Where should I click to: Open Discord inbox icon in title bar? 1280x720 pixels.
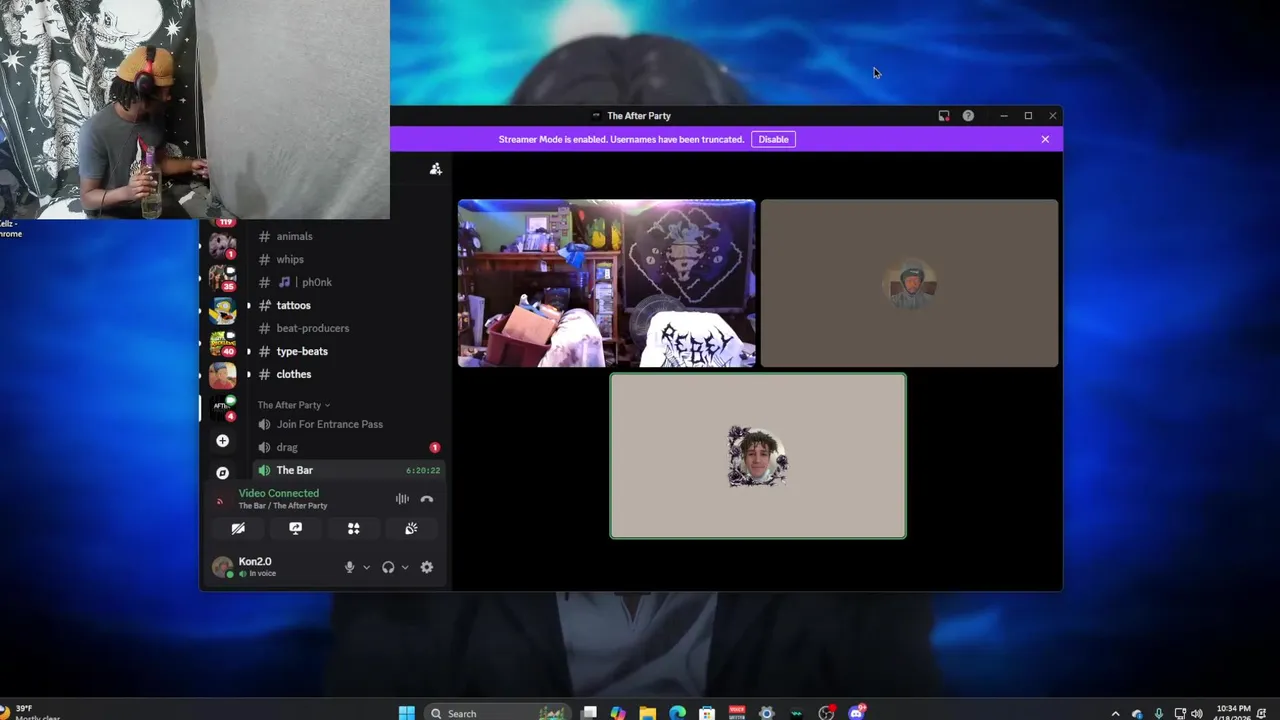pyautogui.click(x=943, y=116)
